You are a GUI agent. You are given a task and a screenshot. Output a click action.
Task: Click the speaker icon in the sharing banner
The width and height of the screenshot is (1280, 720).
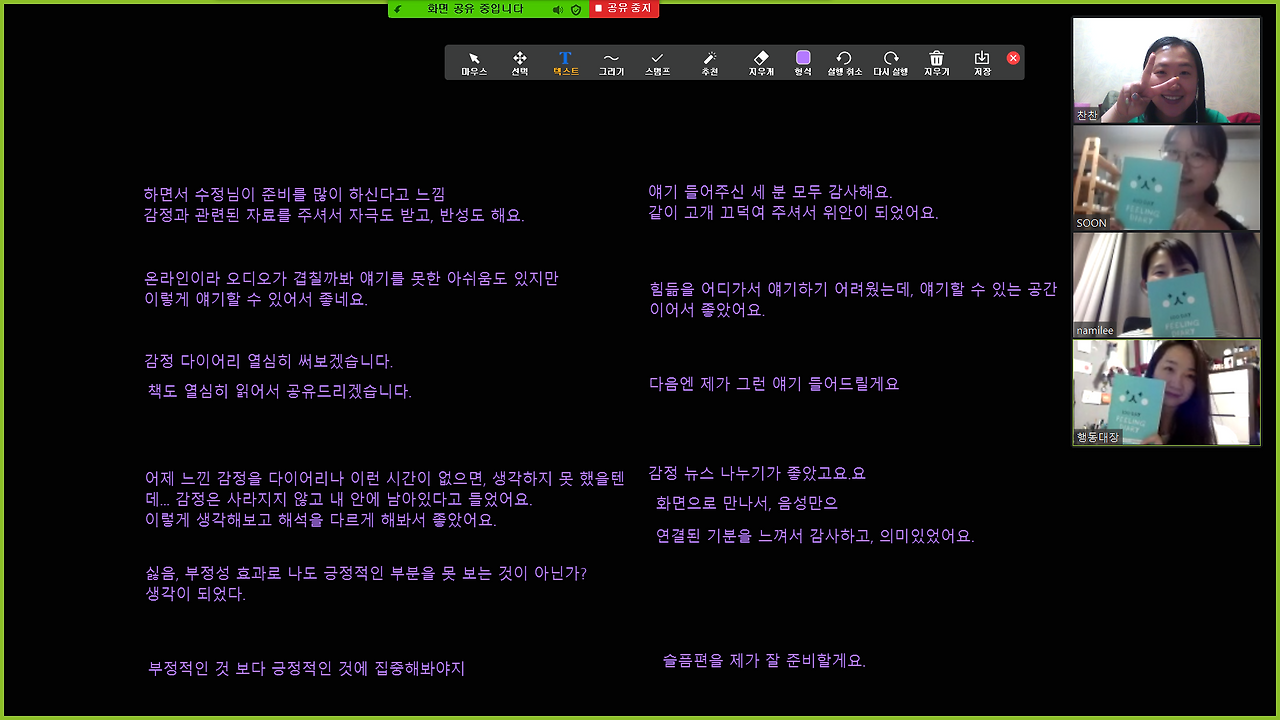tap(556, 8)
